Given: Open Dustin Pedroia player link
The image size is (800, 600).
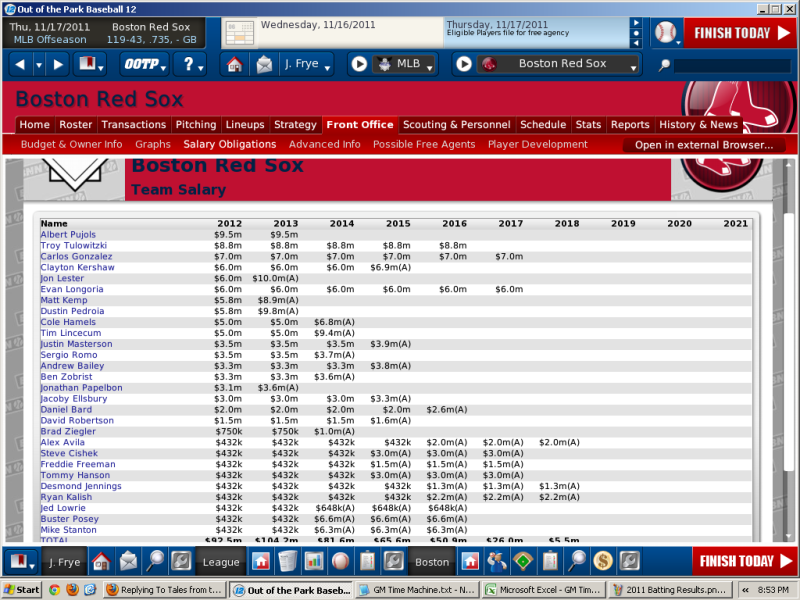Looking at the screenshot, I should [72, 311].
